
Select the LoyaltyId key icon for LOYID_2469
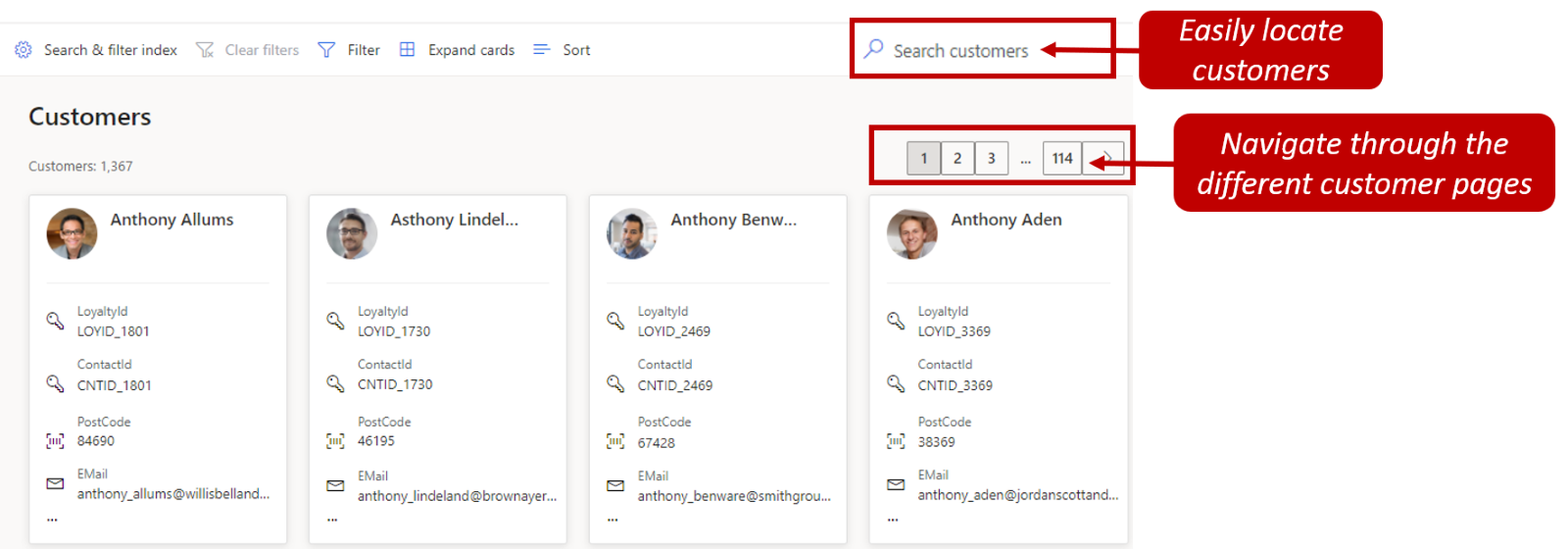click(x=615, y=321)
